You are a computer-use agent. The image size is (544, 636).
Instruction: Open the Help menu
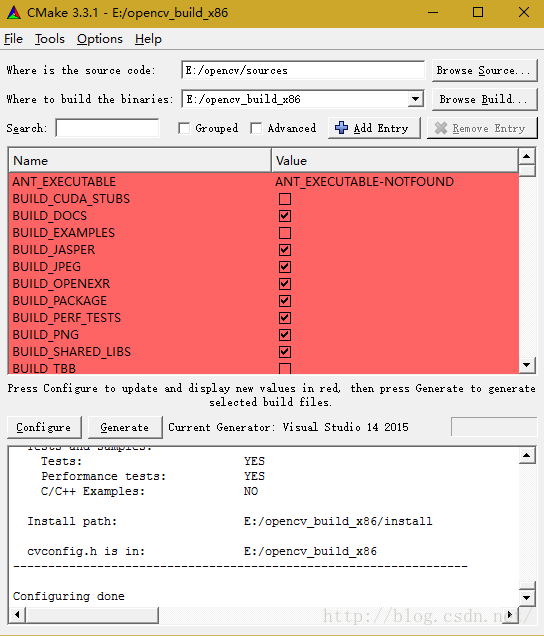[x=148, y=39]
